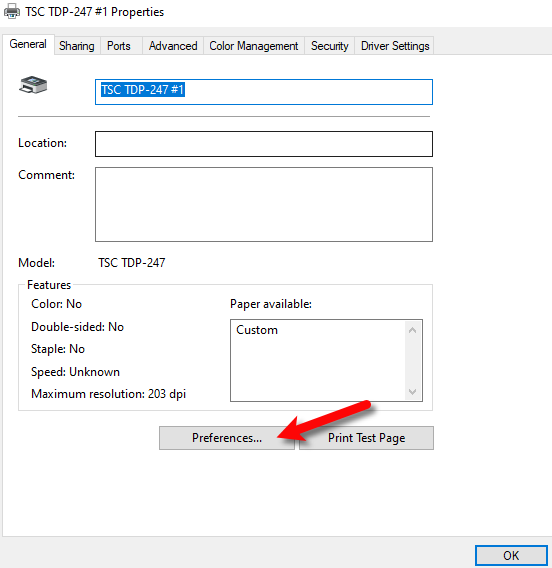
Task: Go to the Advanced tab
Action: [173, 46]
